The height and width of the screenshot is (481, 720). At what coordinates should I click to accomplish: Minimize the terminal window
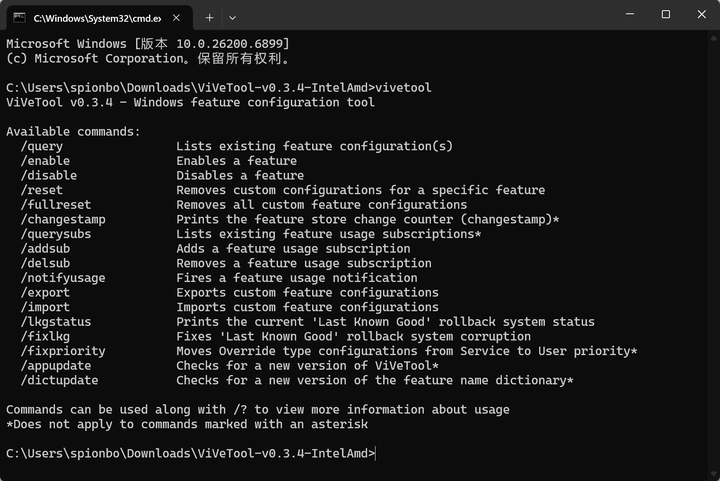pyautogui.click(x=630, y=14)
